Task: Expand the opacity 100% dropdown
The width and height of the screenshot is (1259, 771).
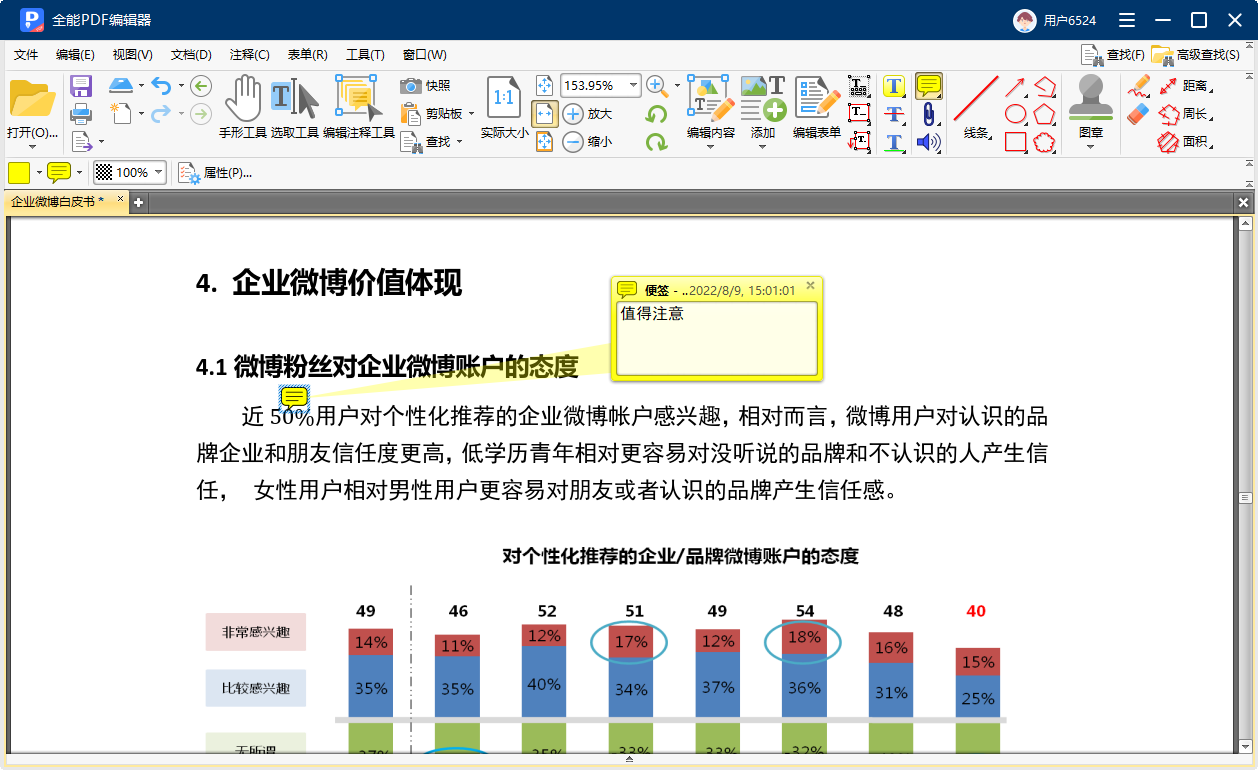Action: [x=158, y=173]
